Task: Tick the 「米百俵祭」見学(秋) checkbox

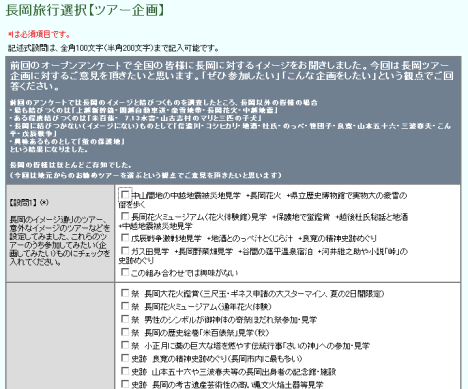Action: (x=125, y=332)
